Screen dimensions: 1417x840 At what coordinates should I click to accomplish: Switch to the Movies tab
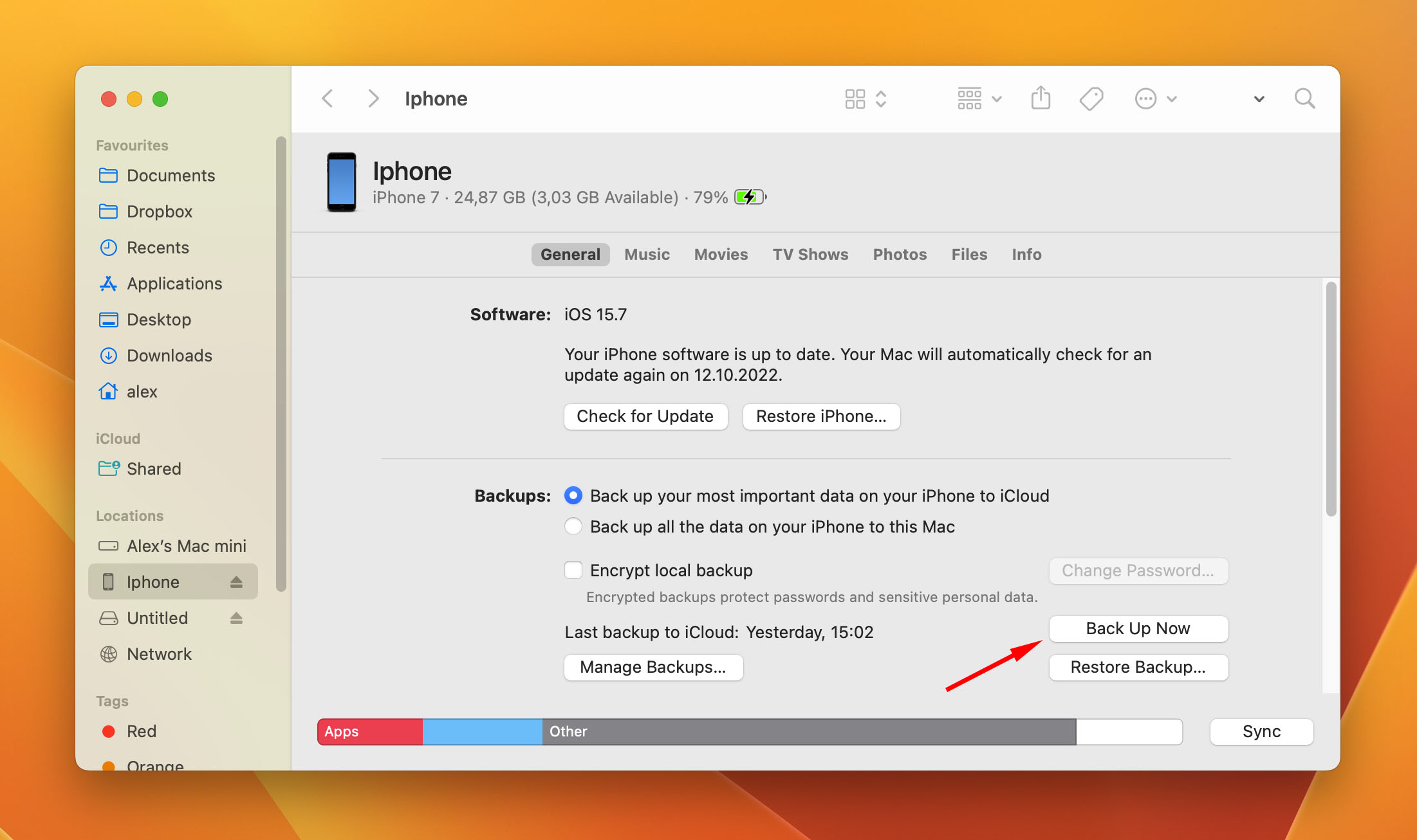tap(721, 254)
